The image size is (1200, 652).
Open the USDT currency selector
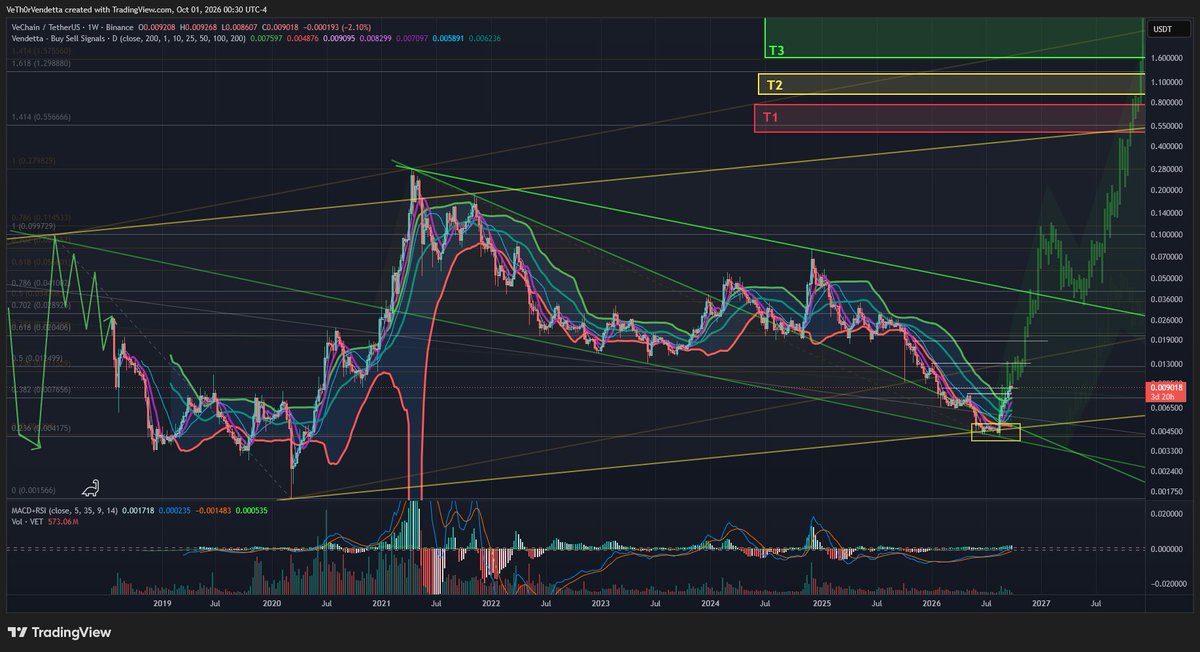click(1171, 29)
